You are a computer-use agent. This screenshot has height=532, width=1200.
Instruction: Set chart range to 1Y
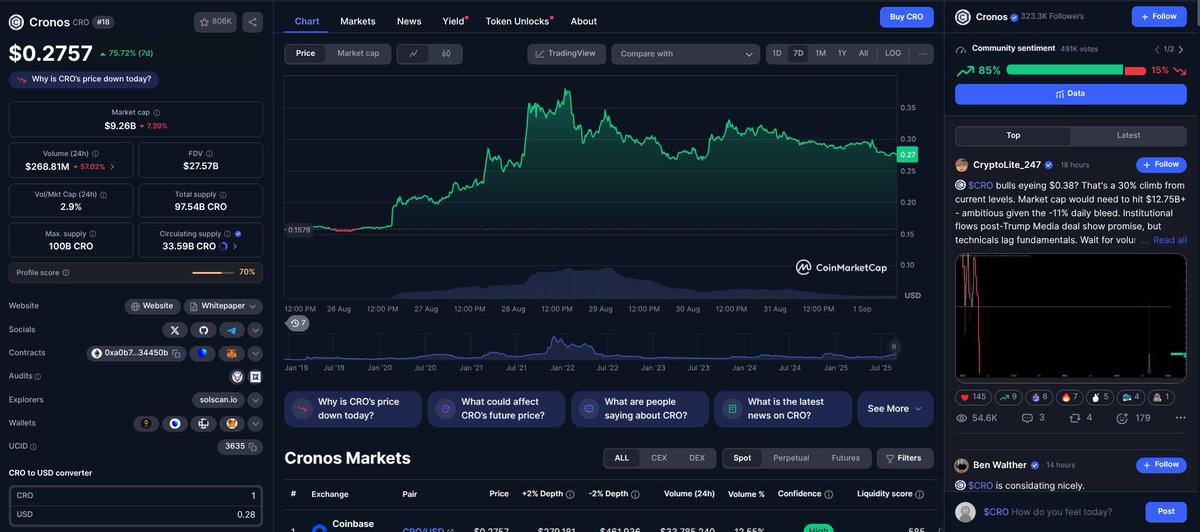point(842,54)
